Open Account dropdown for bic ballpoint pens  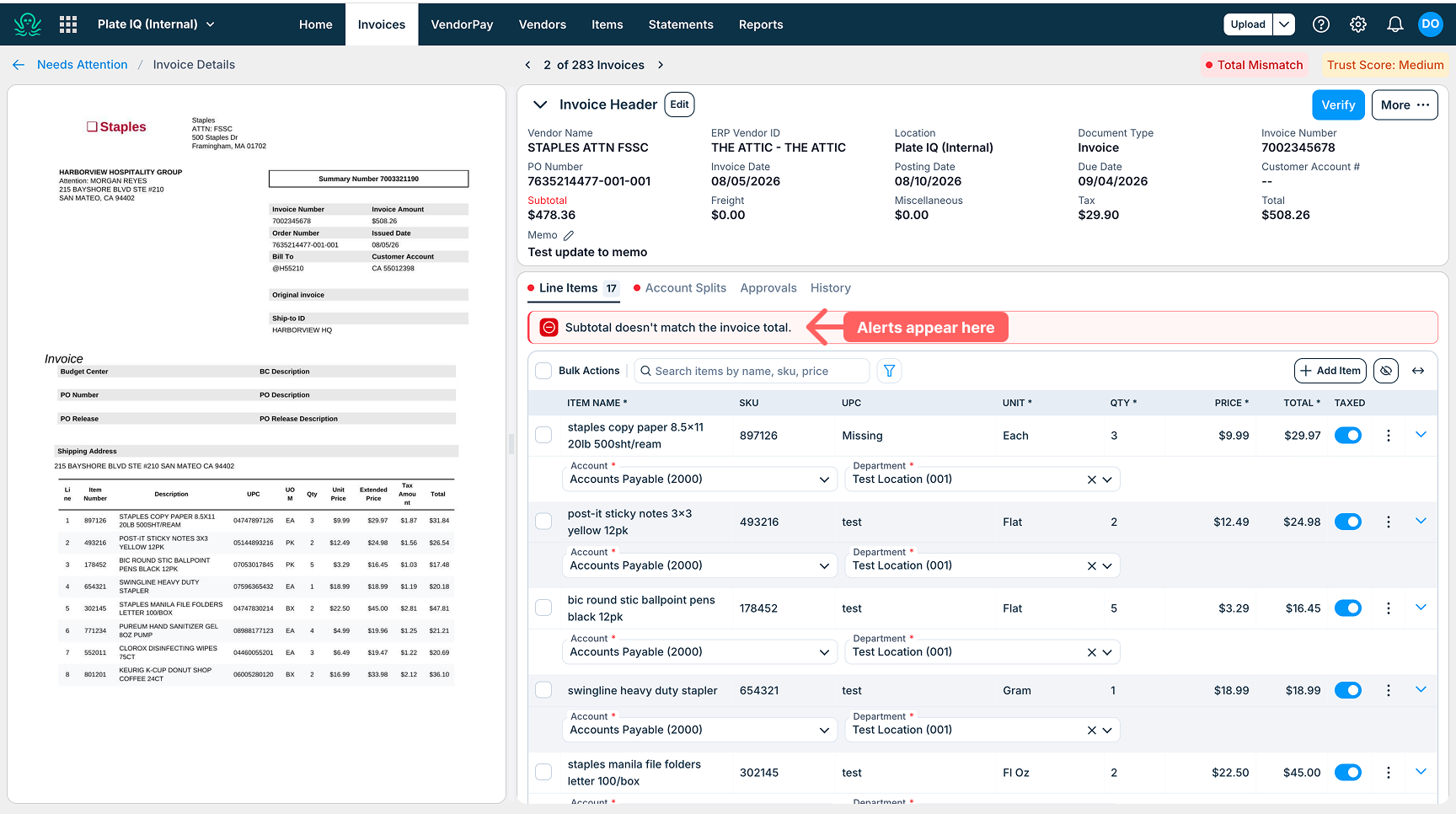point(699,652)
